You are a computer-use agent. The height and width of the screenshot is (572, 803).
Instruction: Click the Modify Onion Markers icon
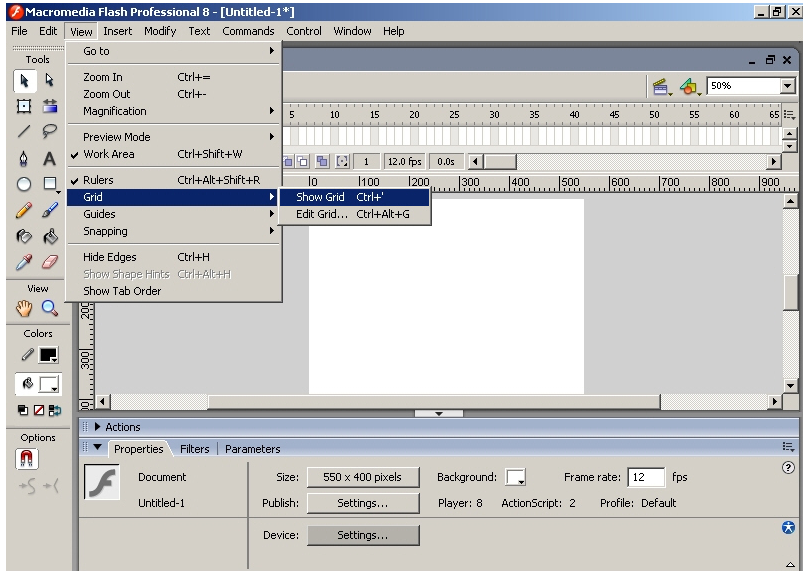[x=342, y=162]
